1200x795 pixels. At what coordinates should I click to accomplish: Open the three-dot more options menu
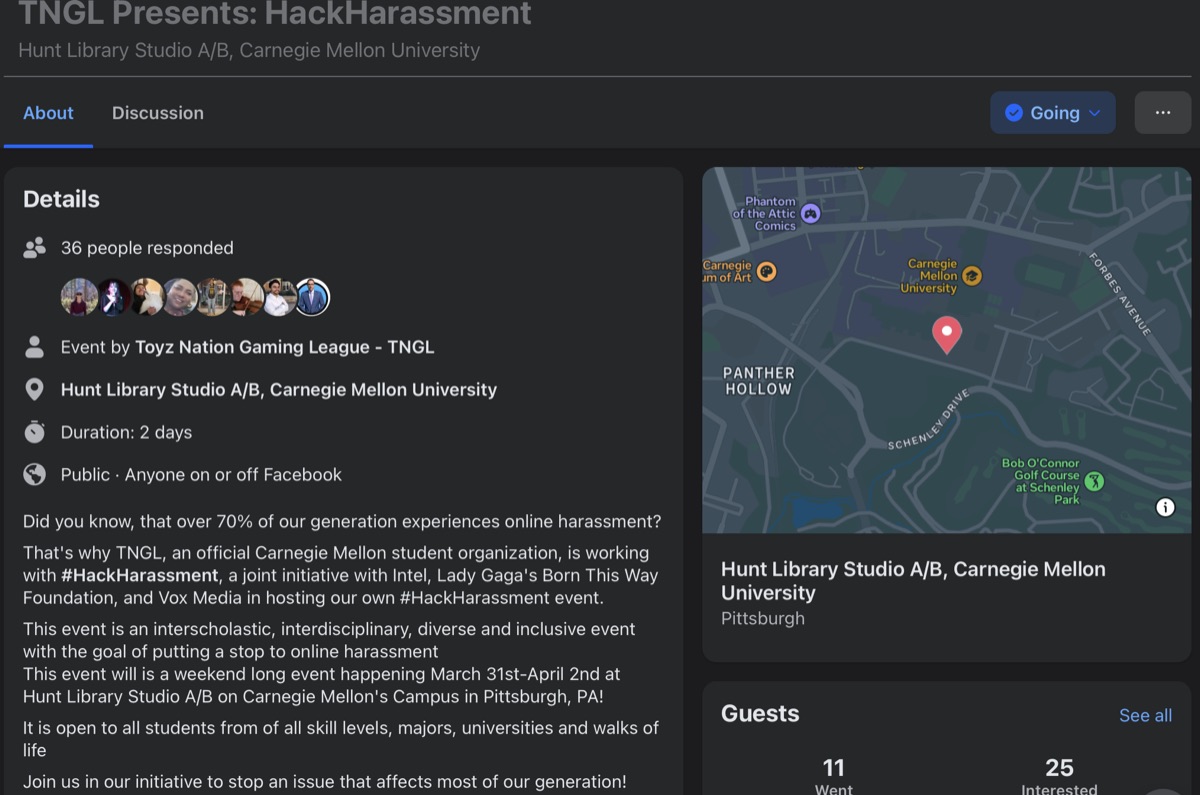(1162, 113)
